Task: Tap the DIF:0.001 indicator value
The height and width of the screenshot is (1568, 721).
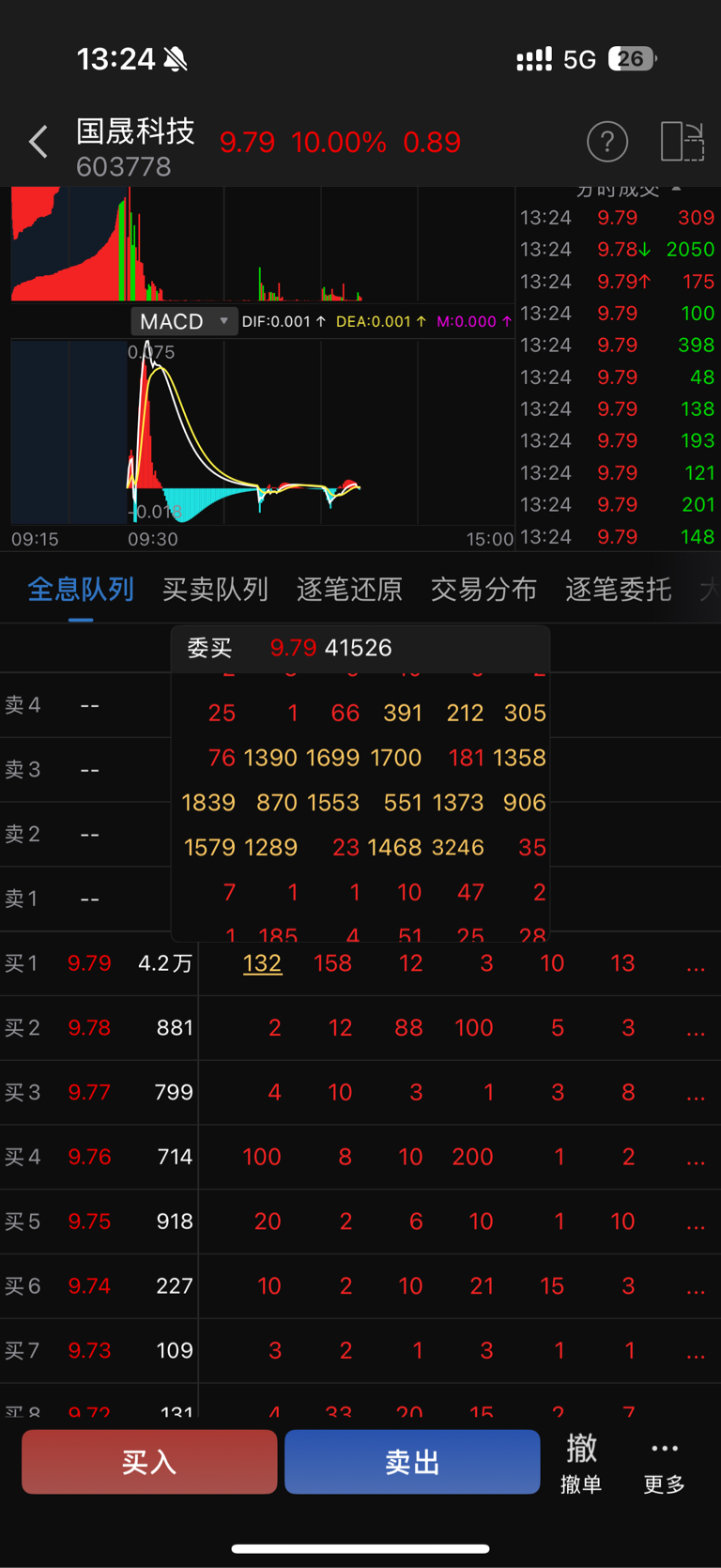Action: [x=284, y=321]
